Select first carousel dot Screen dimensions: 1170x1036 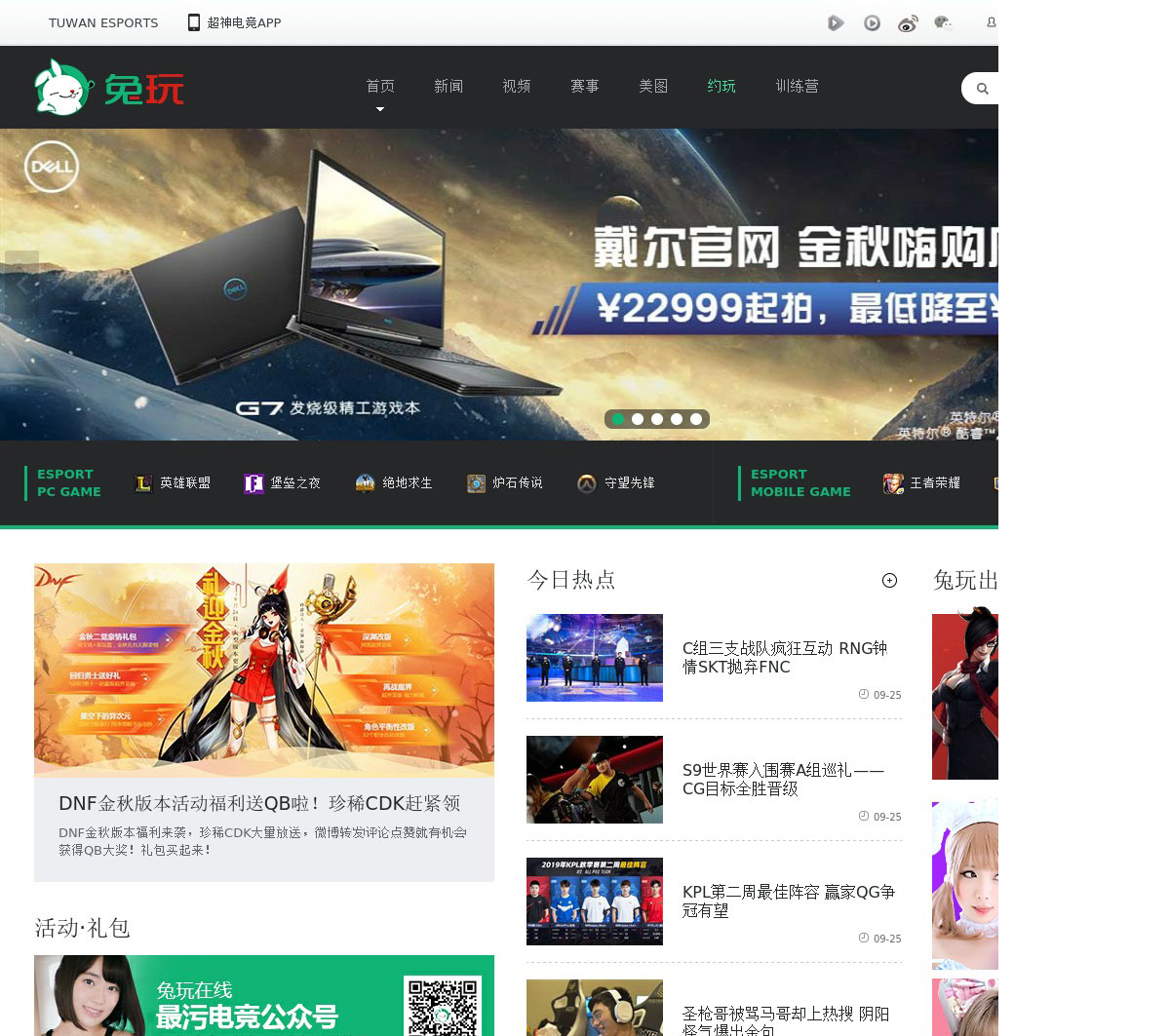[x=617, y=419]
